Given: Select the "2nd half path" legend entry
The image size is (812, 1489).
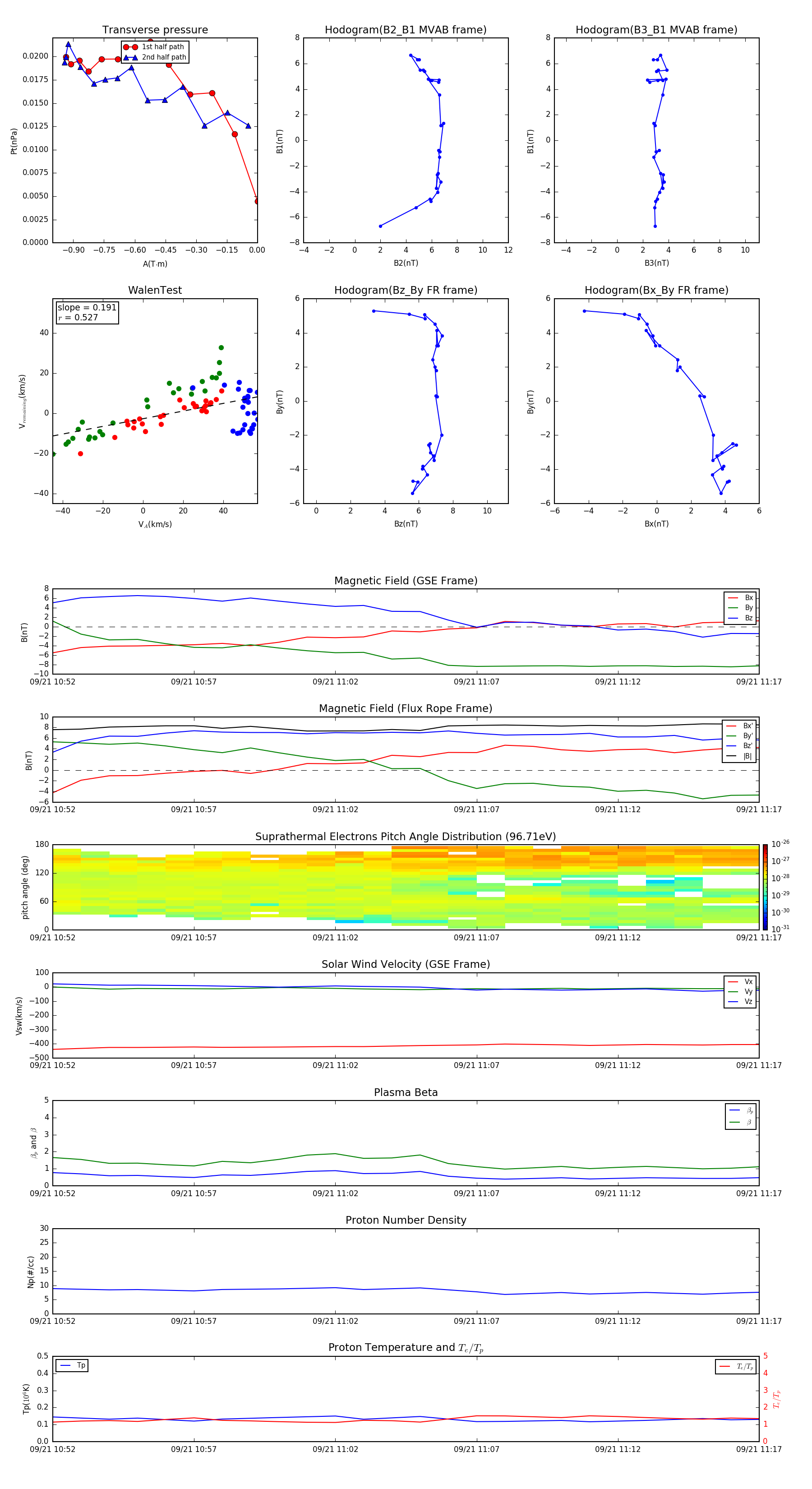Looking at the screenshot, I should coord(154,57).
